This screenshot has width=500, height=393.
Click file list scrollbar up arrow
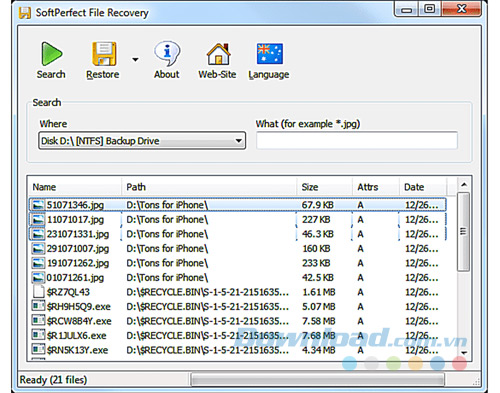point(464,184)
